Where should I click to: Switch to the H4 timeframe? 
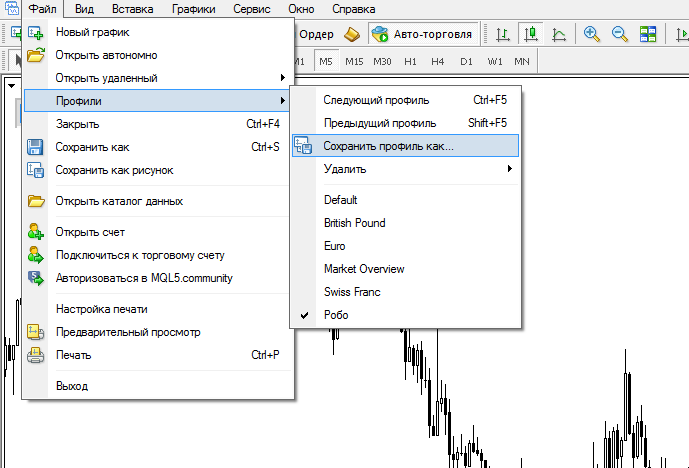pyautogui.click(x=438, y=62)
